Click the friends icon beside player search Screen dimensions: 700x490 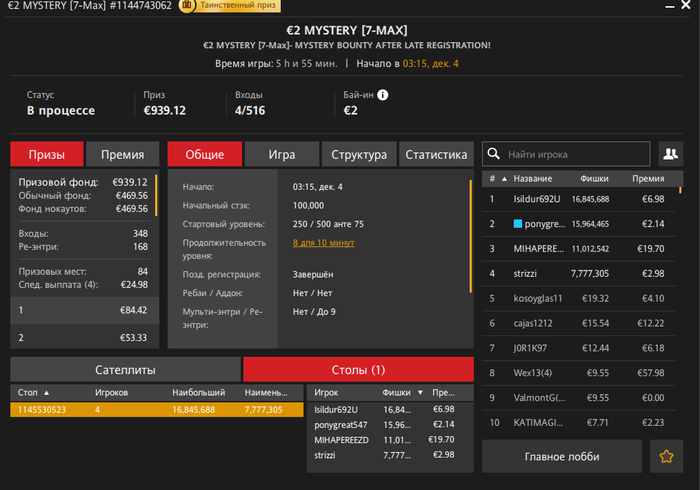pos(669,154)
